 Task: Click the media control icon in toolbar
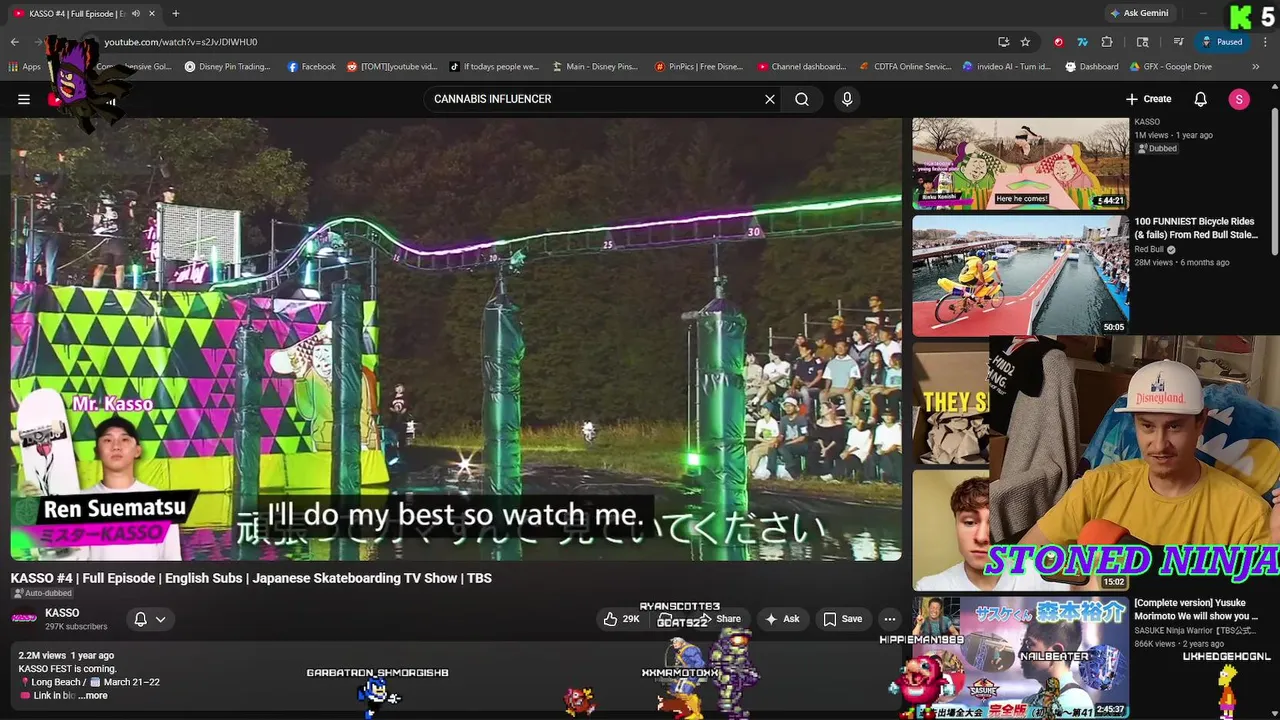[1179, 42]
